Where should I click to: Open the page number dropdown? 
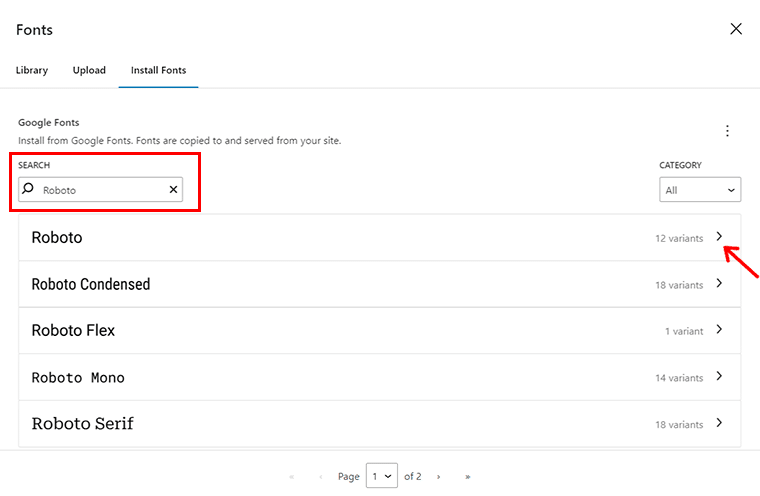(382, 476)
